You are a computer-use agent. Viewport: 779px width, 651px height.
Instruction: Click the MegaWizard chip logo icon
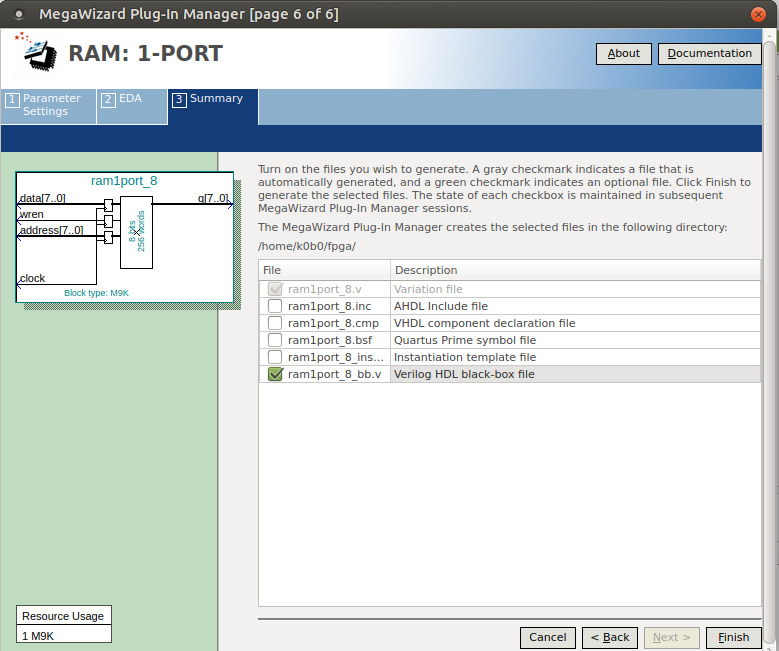(x=37, y=52)
